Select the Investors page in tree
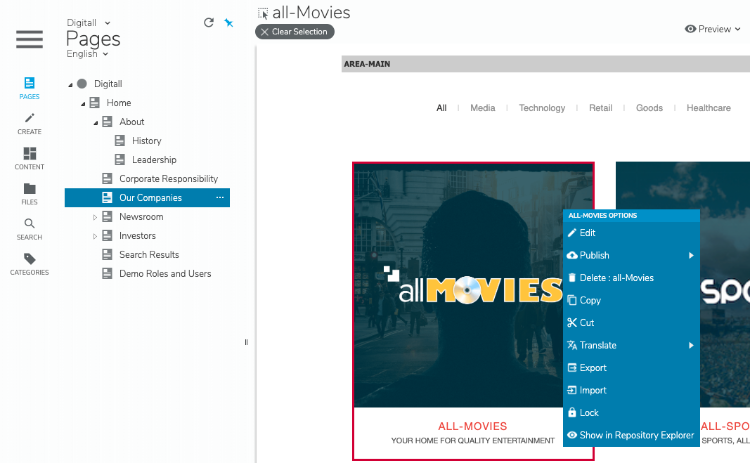 pyautogui.click(x=137, y=236)
